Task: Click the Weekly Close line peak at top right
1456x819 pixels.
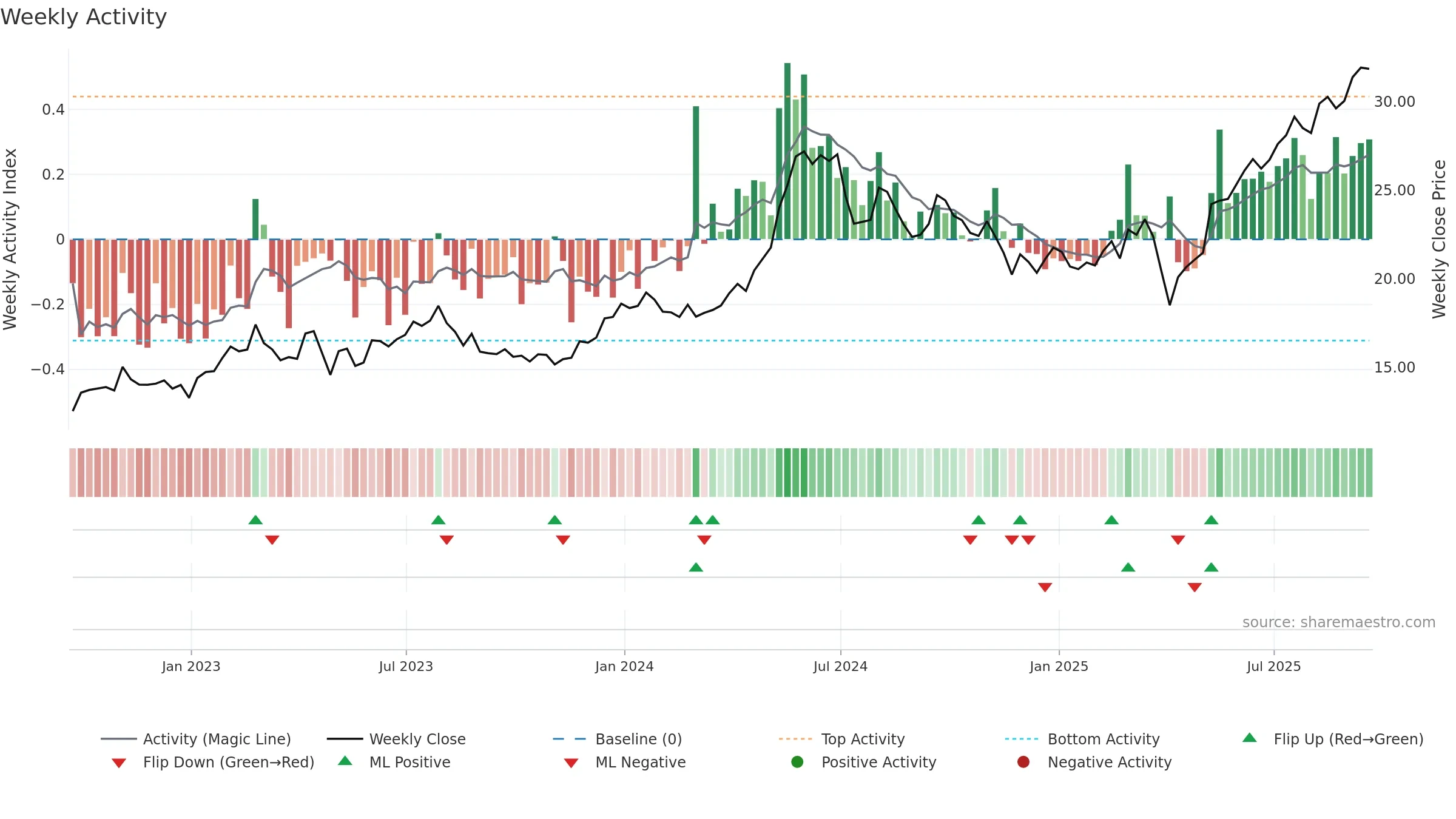Action: coord(1361,67)
